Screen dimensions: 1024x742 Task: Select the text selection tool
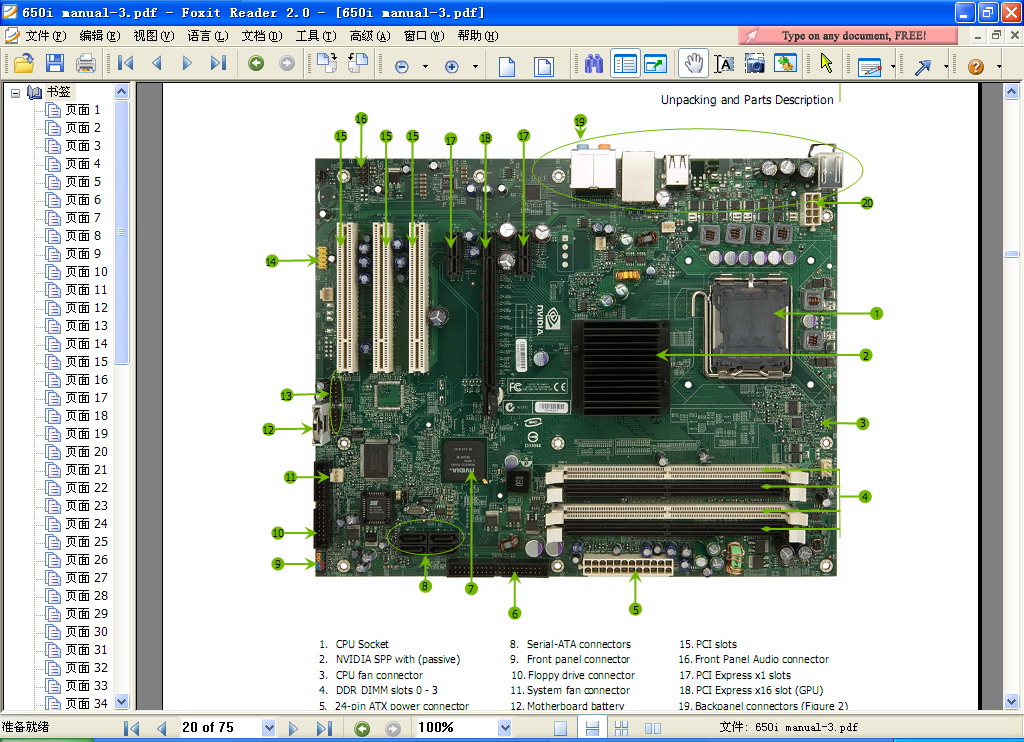coord(724,63)
